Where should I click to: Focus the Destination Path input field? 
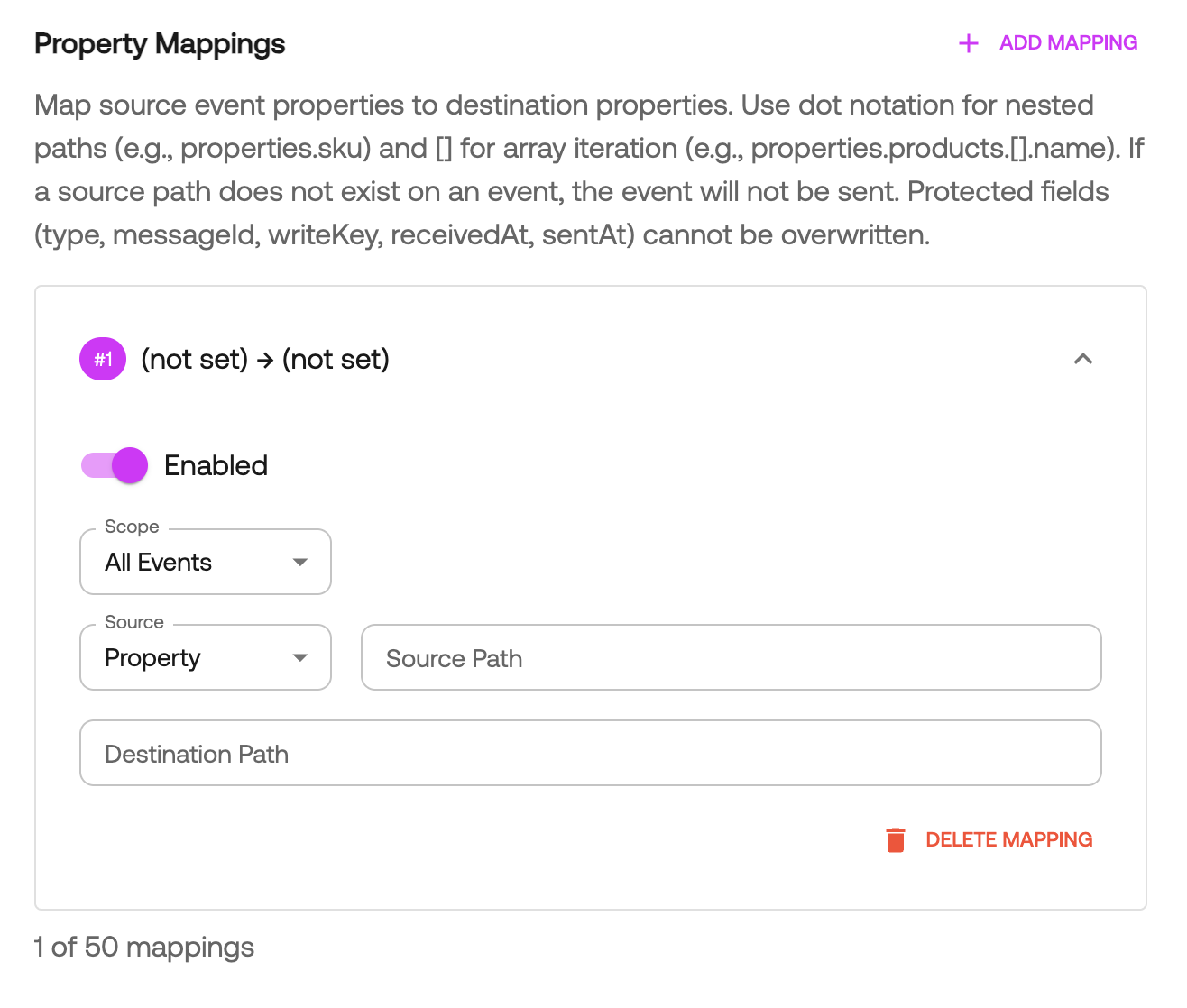click(591, 753)
